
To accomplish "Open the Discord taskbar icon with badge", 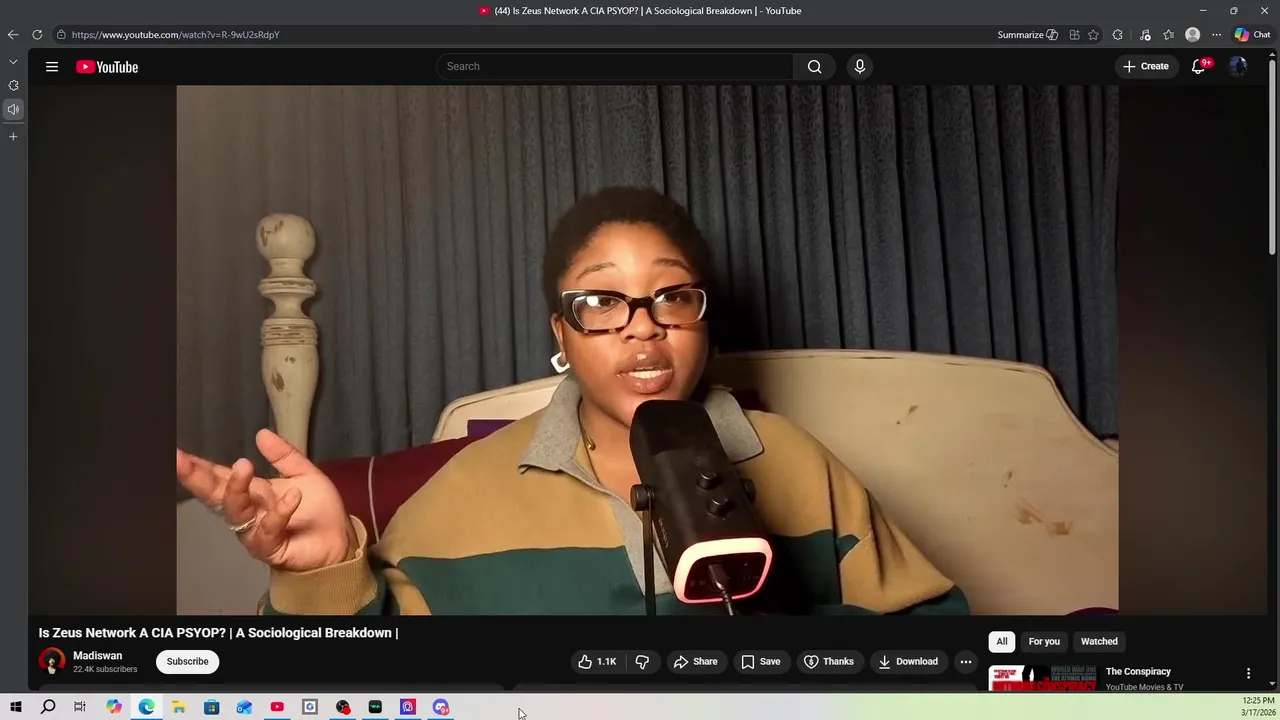I will (x=441, y=707).
